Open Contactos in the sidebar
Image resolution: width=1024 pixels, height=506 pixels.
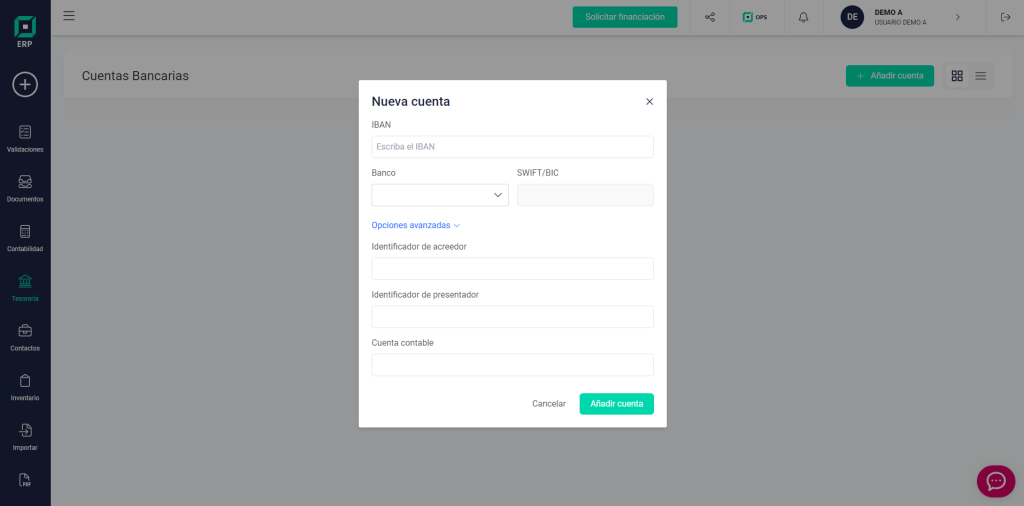coord(25,338)
